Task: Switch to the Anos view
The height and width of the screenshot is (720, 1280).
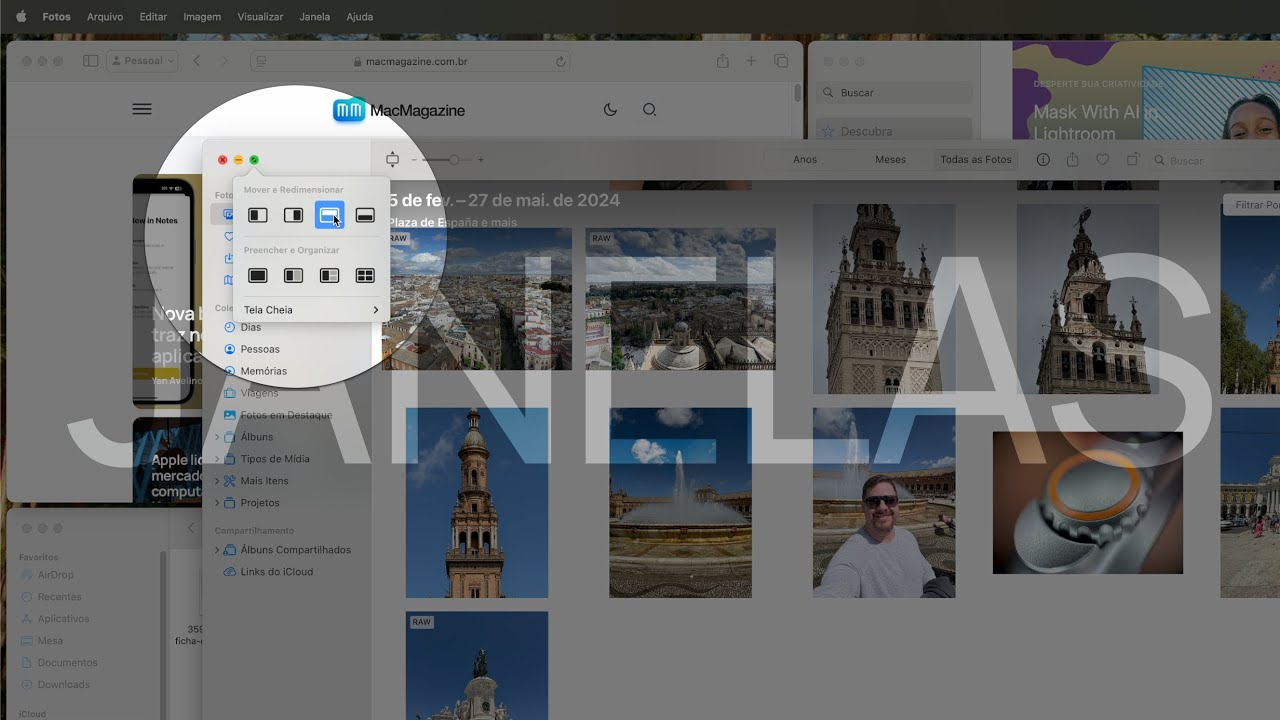Action: [805, 160]
